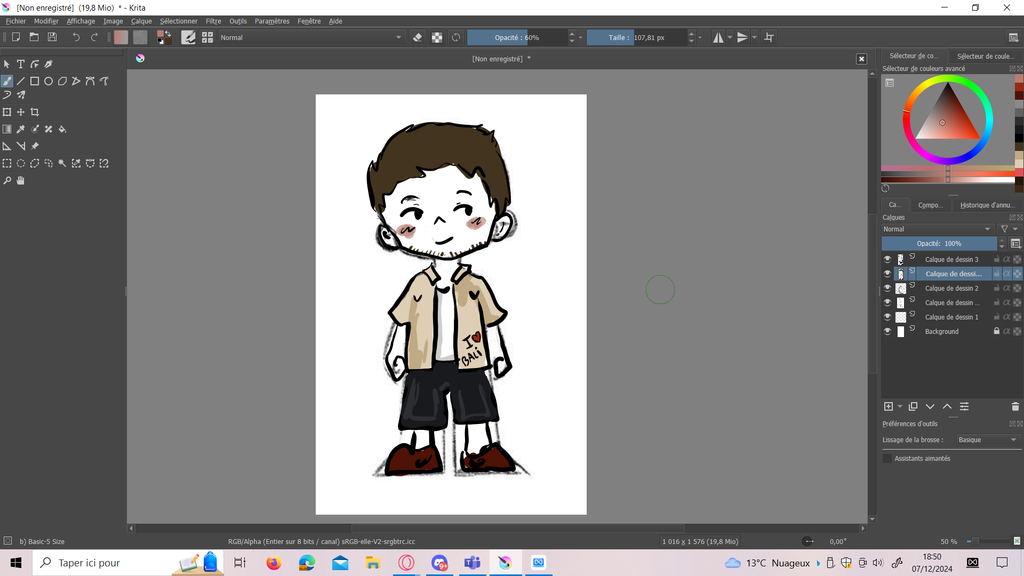Screen dimensions: 1024x576
Task: Click the brush Opacité slider
Action: [516, 38]
